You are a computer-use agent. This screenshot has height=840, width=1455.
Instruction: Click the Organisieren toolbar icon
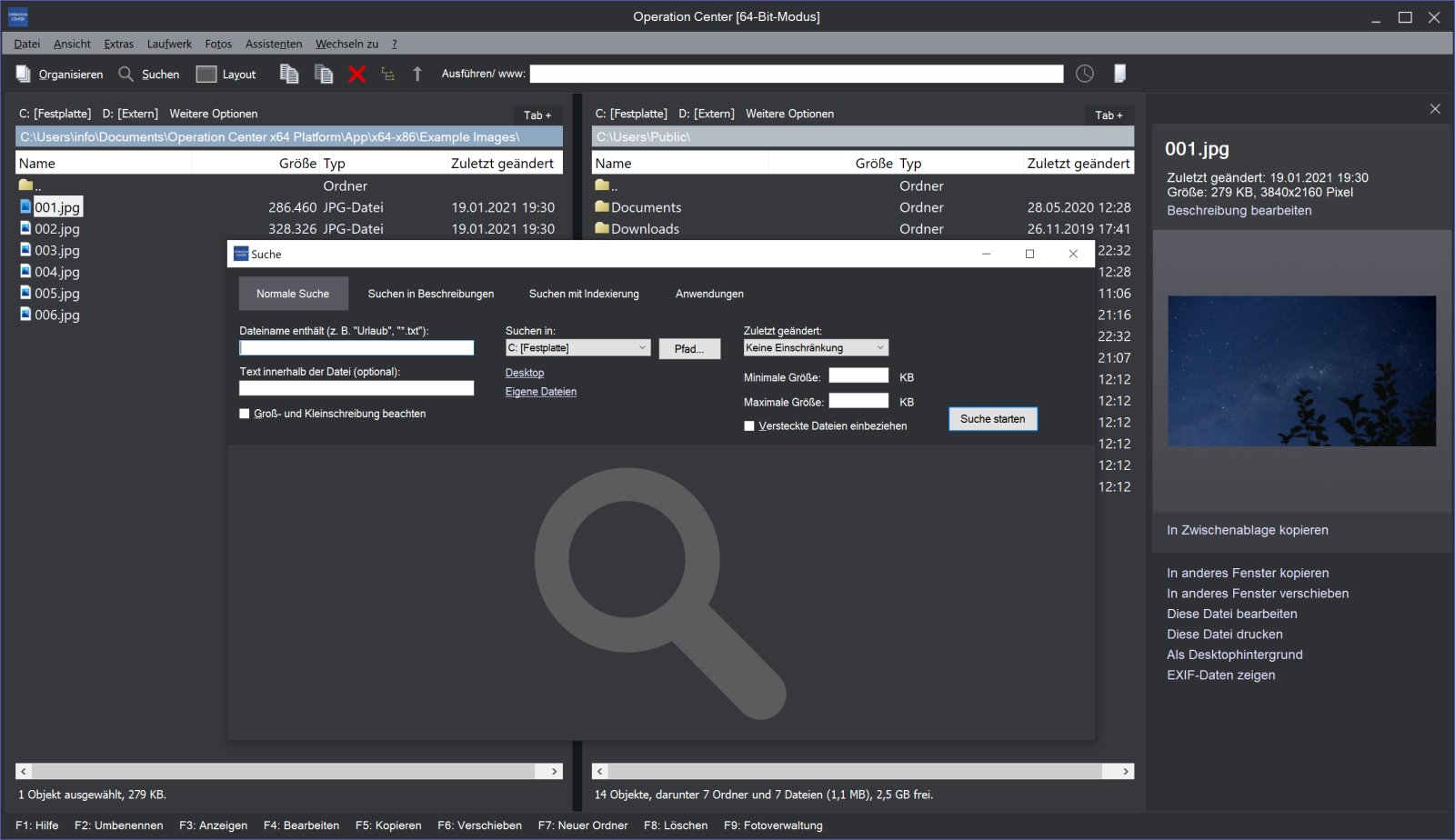click(60, 75)
